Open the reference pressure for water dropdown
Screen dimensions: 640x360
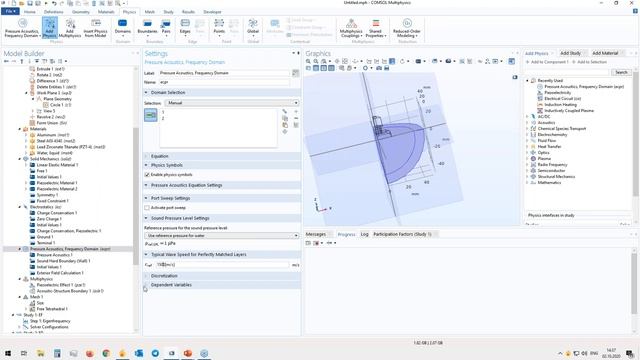click(222, 236)
